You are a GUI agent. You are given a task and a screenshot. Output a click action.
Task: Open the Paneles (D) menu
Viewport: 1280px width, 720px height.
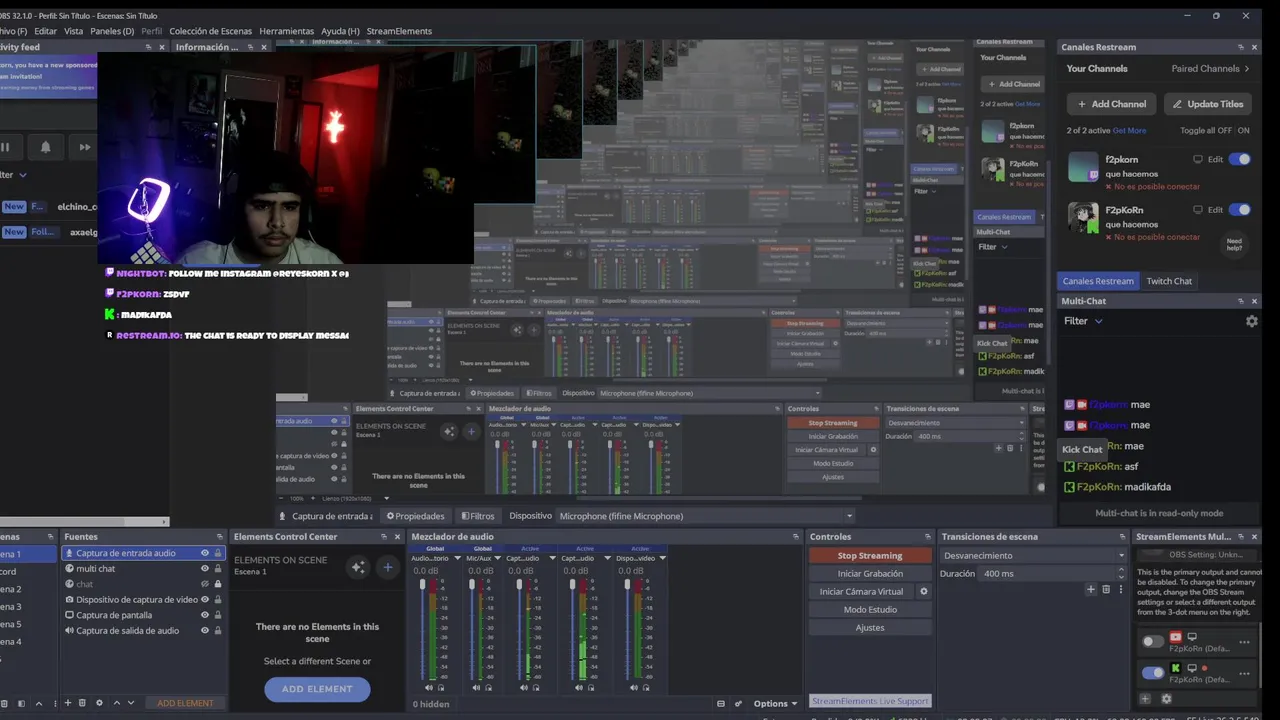pos(112,31)
